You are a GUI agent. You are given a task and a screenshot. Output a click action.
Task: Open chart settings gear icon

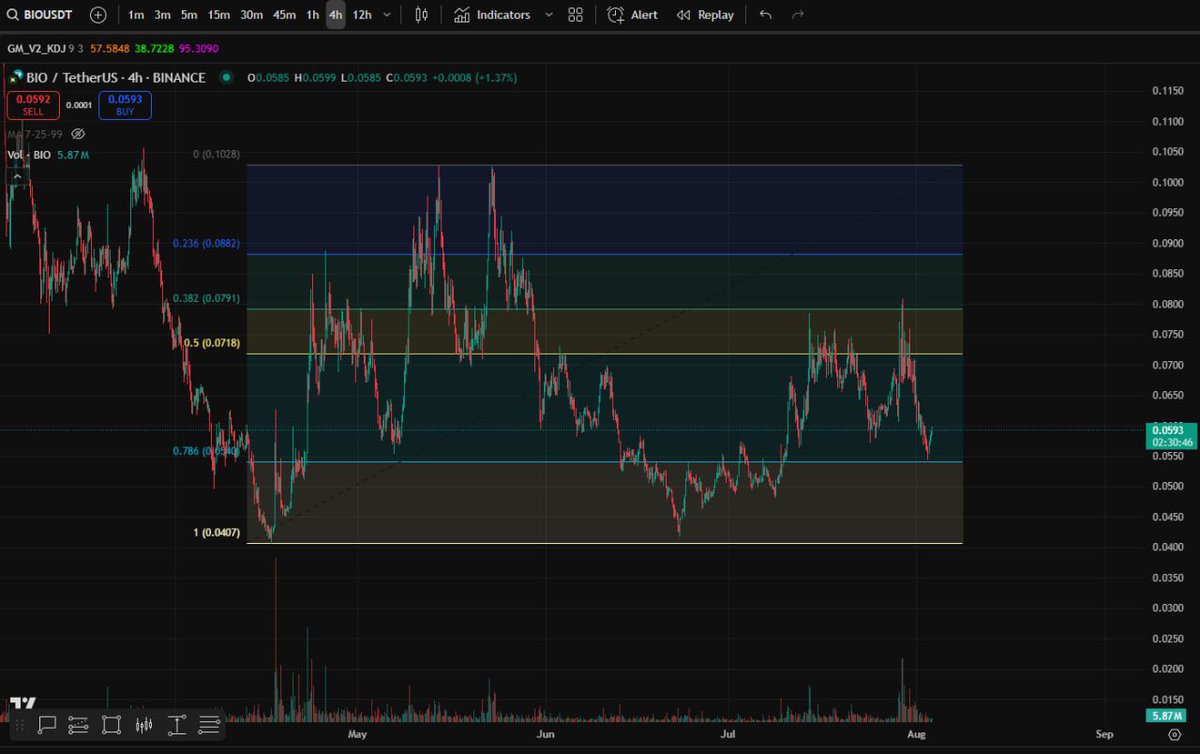click(x=1173, y=734)
